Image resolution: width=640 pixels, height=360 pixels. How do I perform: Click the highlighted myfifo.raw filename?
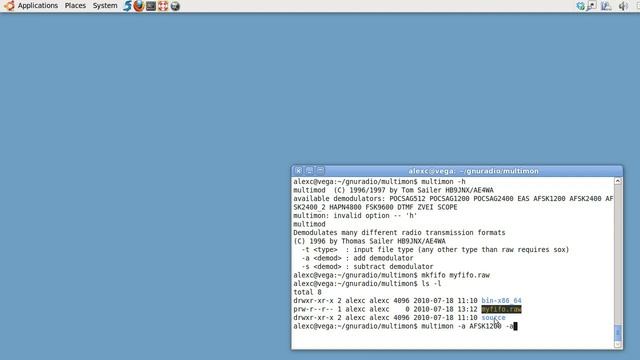tap(501, 309)
